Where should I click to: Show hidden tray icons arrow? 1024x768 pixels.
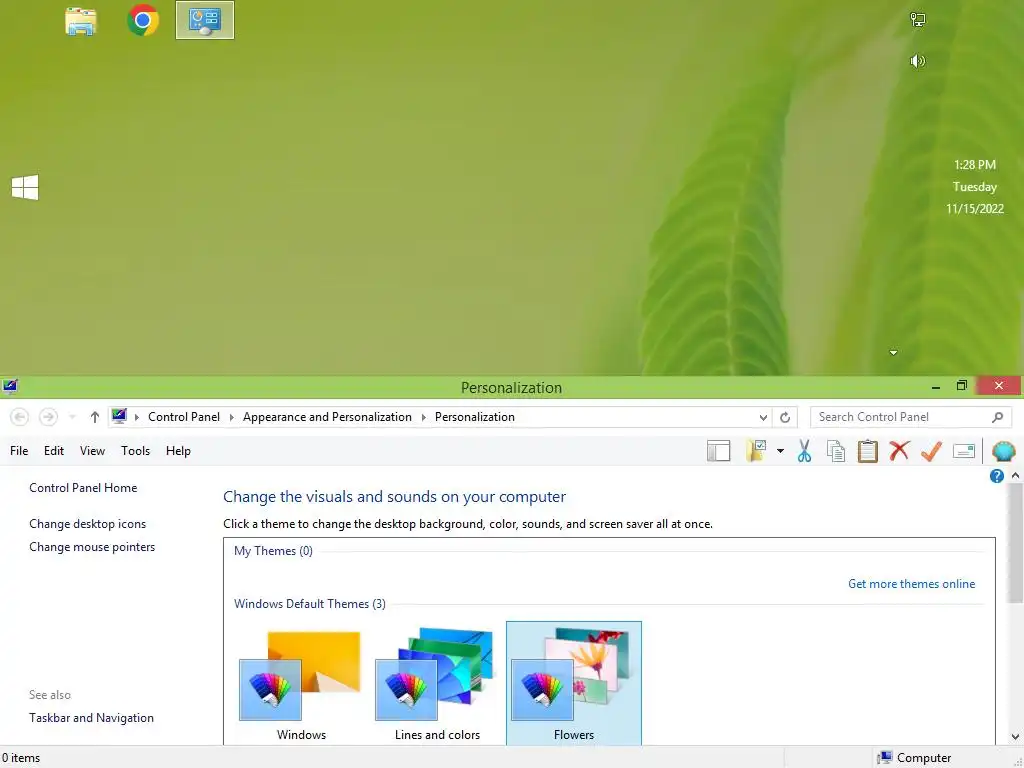(x=893, y=353)
